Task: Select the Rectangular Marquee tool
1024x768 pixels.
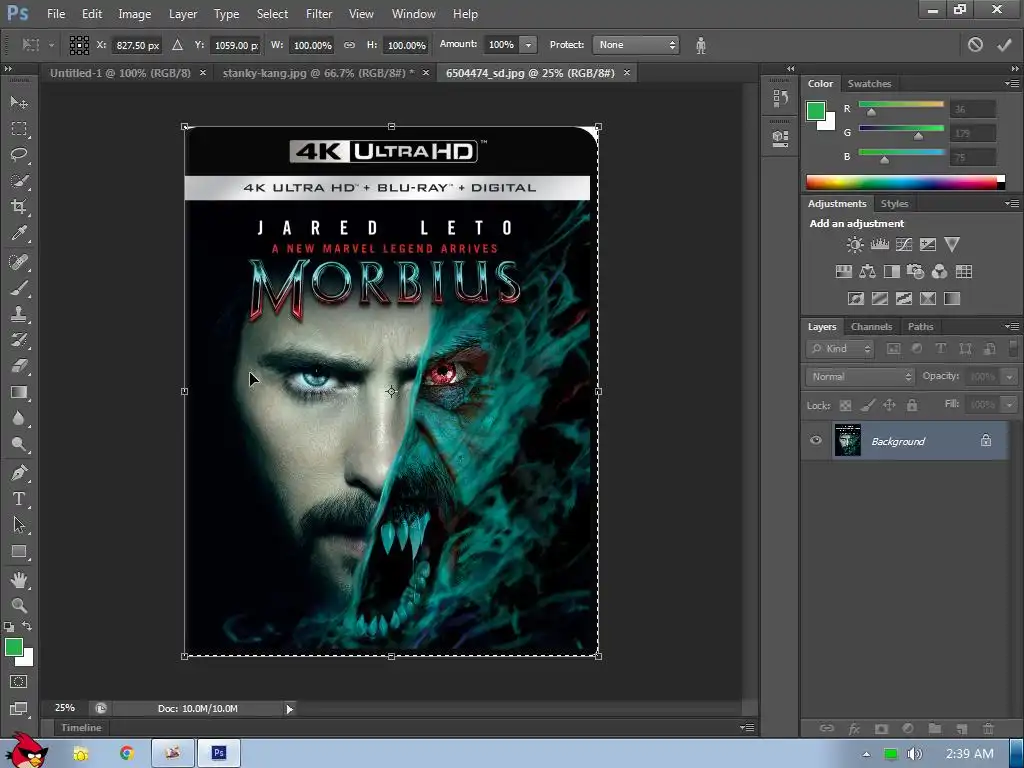Action: point(19,129)
